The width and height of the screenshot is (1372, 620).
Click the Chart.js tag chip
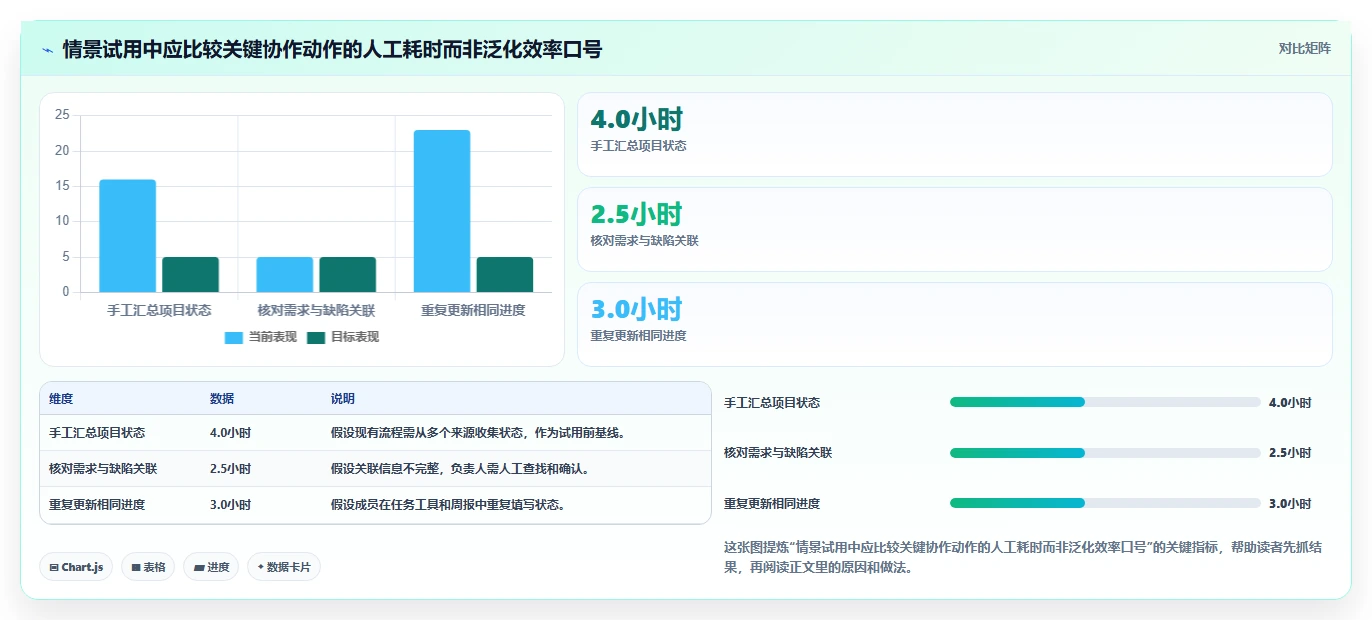[76, 567]
